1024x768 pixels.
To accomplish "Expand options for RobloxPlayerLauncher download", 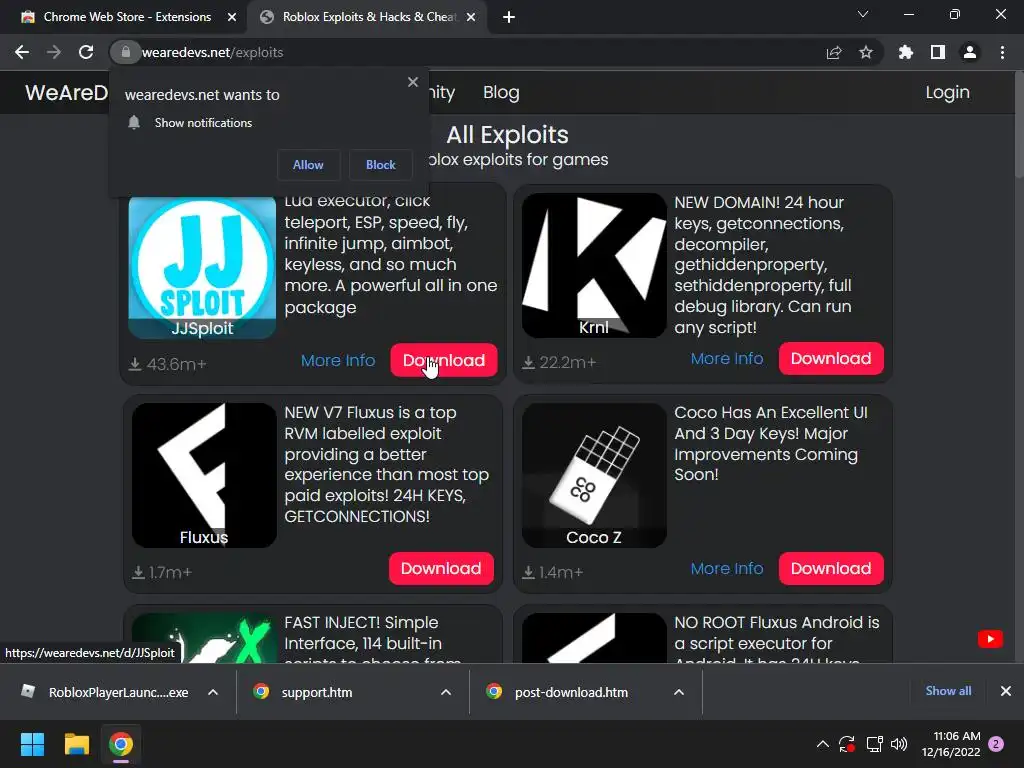I will pos(213,692).
